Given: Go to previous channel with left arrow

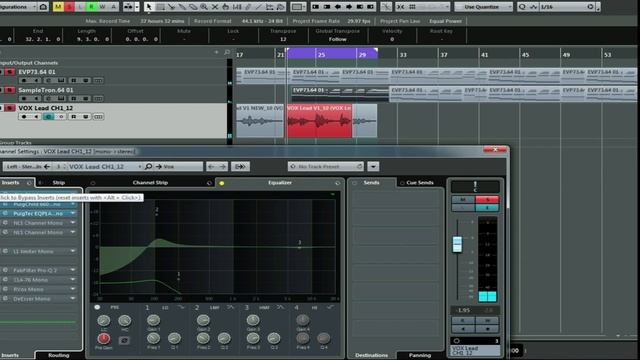Looking at the screenshot, I should [x=211, y=167].
